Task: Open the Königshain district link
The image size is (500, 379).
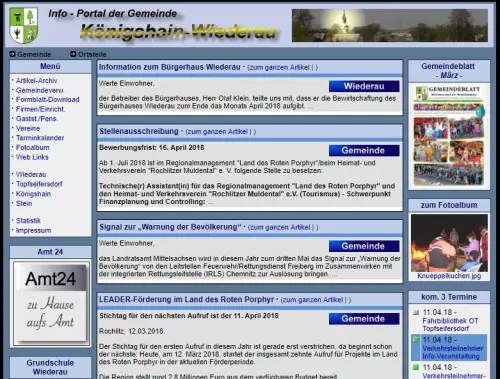Action: click(x=33, y=194)
